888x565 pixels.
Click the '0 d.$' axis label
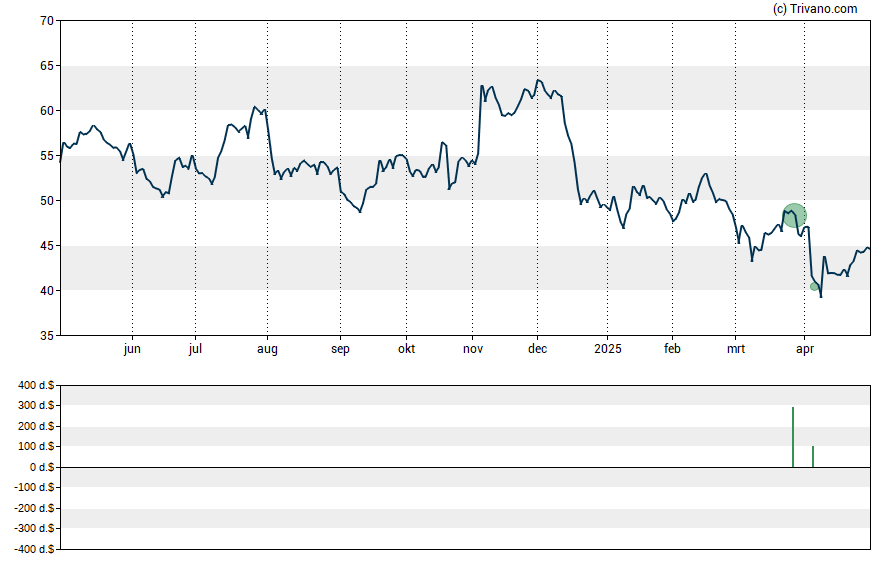pyautogui.click(x=42, y=467)
